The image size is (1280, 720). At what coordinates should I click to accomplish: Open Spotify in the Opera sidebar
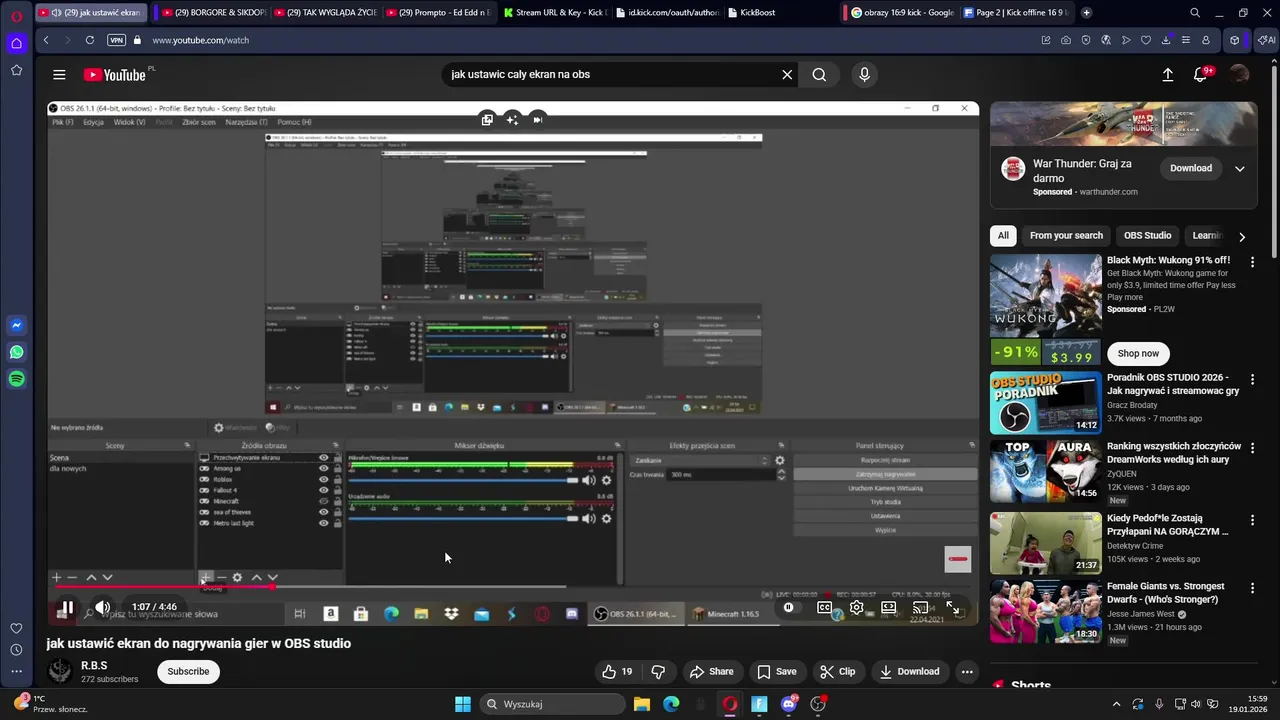[x=17, y=379]
